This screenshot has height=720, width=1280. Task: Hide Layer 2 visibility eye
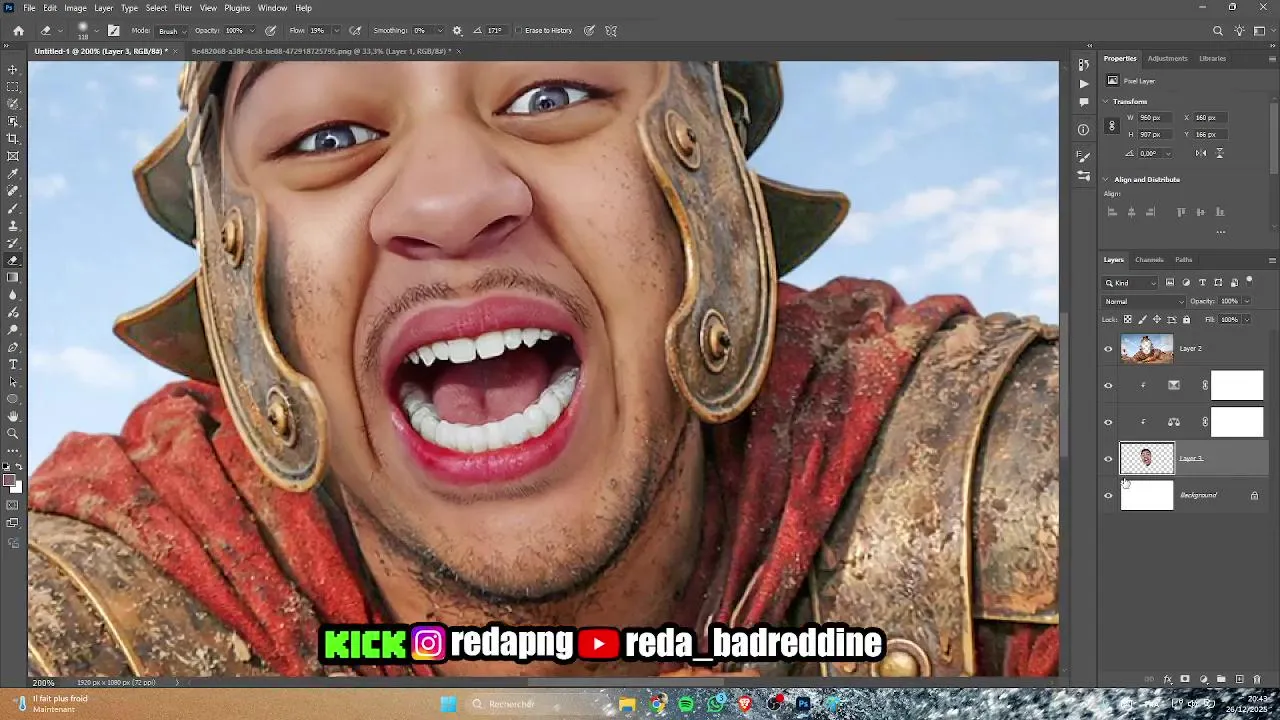1108,349
